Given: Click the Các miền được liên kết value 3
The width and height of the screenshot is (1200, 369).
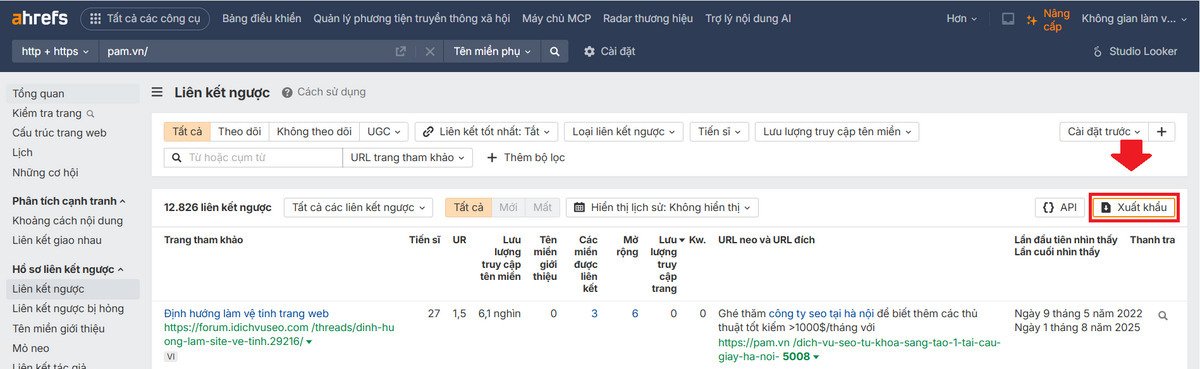Looking at the screenshot, I should coord(594,313).
